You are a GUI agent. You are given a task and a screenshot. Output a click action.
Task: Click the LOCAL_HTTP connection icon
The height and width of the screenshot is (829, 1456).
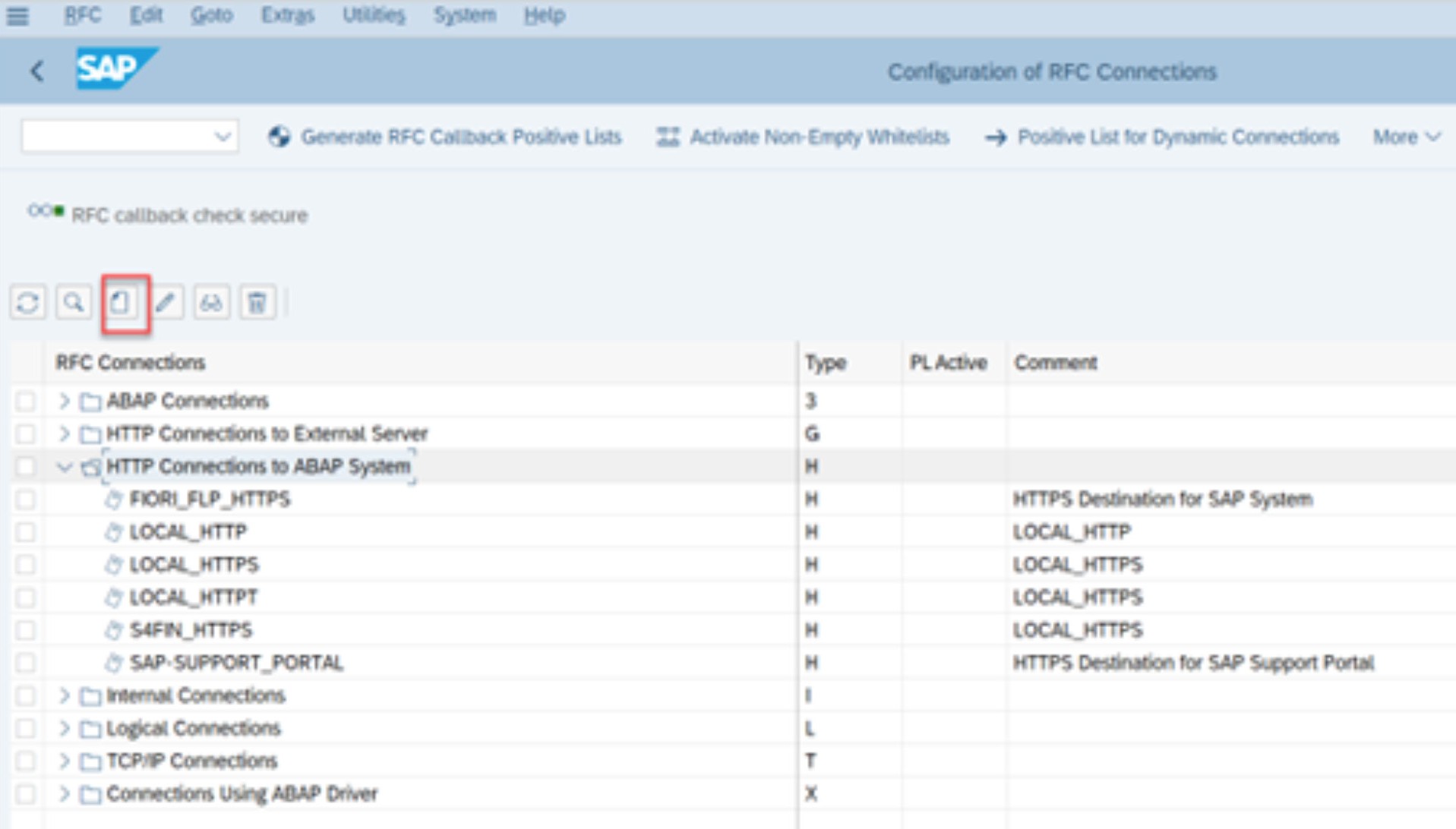114,532
